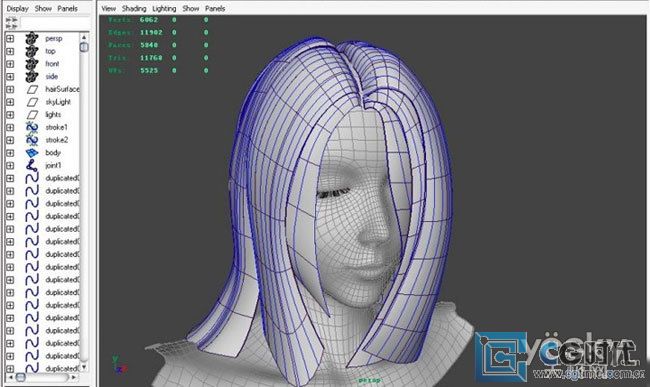Select stroke2 in the outliner
This screenshot has width=650, height=387.
pyautogui.click(x=56, y=140)
